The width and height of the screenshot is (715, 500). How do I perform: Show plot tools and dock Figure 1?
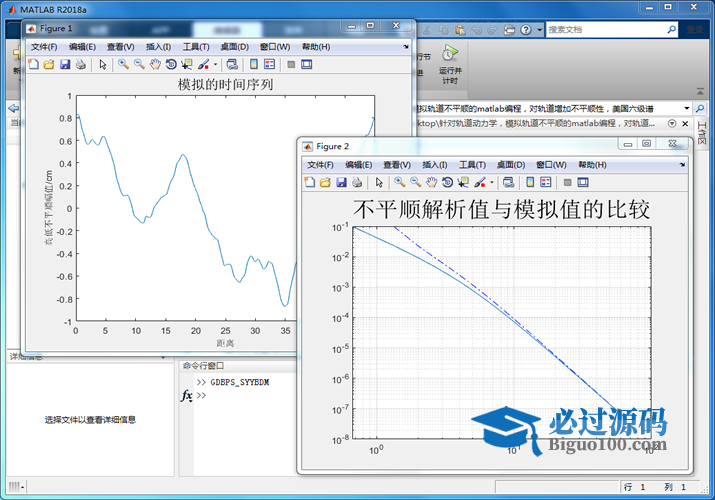[307, 64]
